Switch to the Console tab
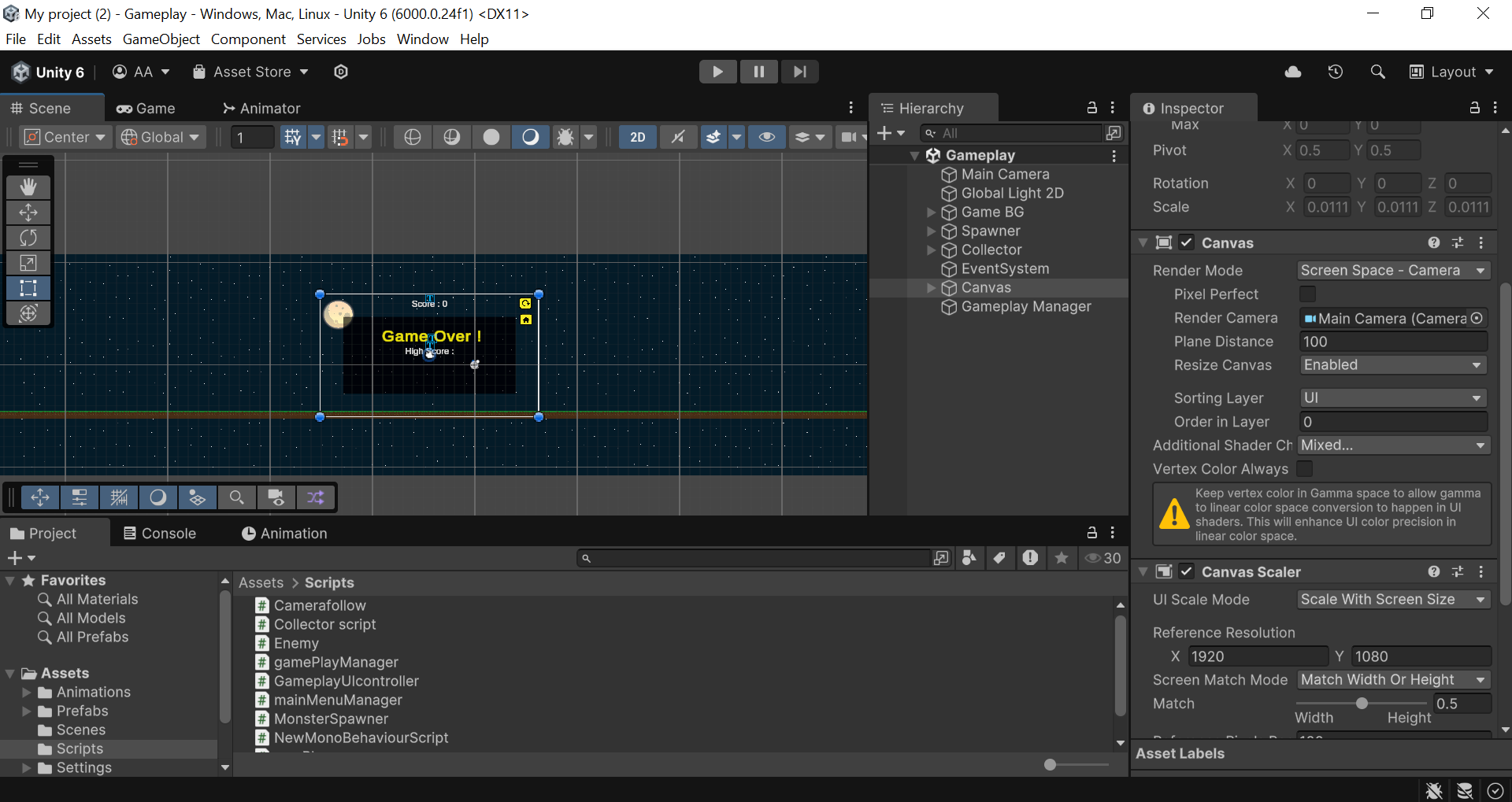The height and width of the screenshot is (802, 1512). [160, 534]
